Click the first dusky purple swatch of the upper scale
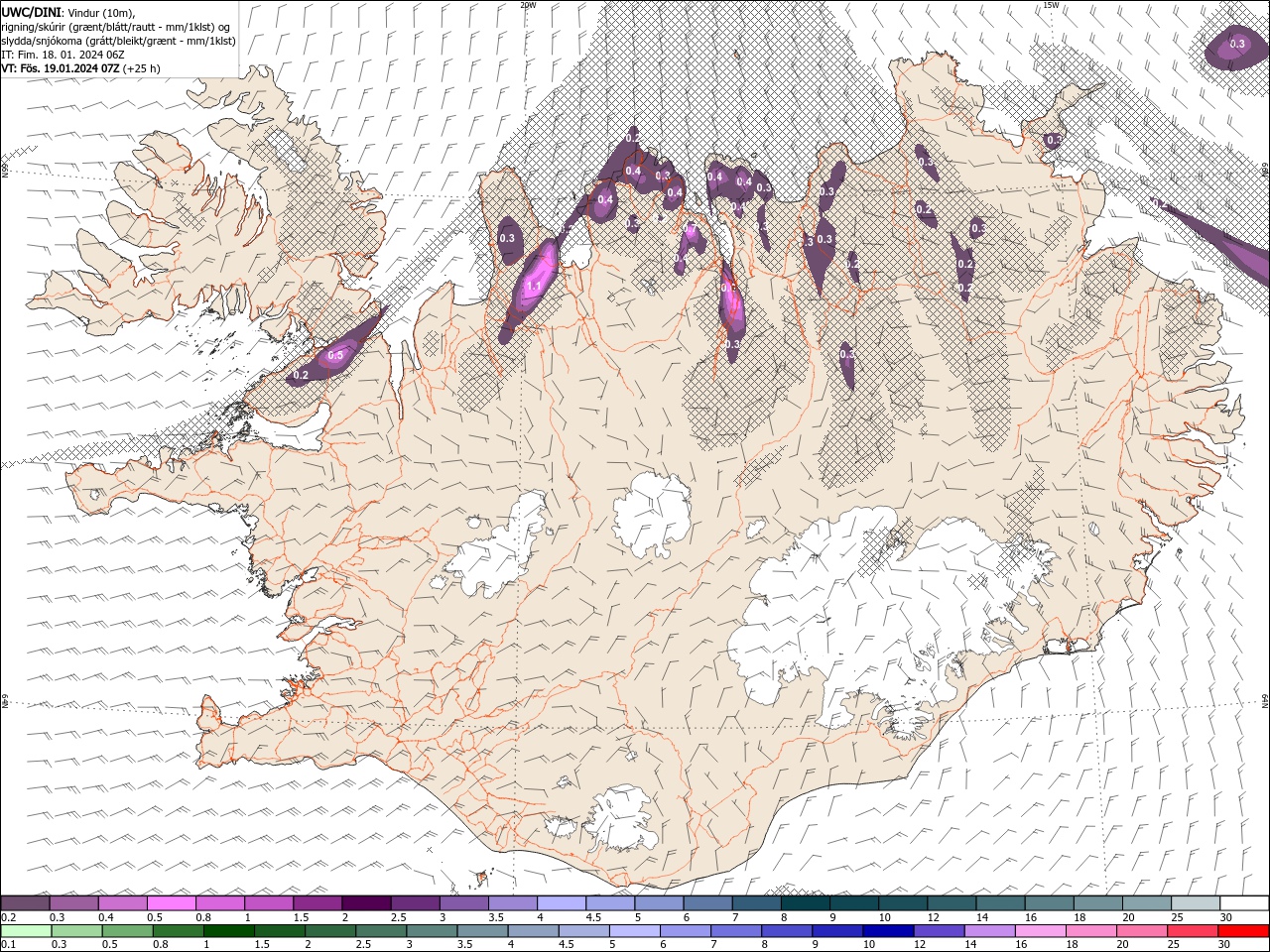 coord(25,903)
